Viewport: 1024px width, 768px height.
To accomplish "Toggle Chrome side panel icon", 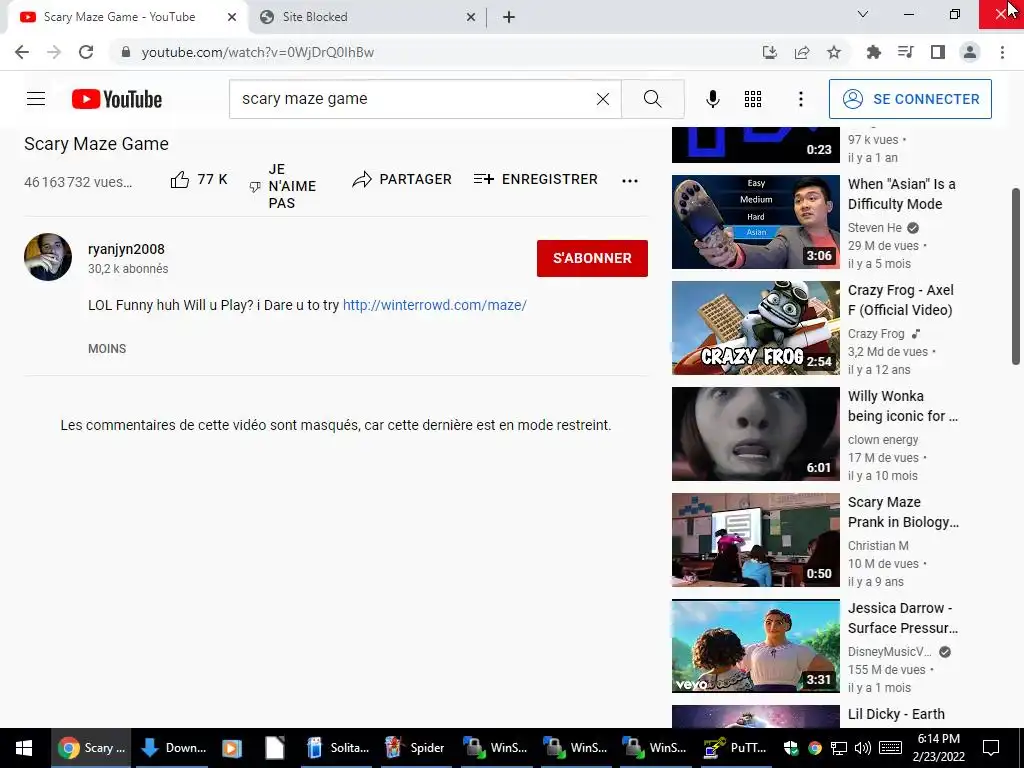I will coord(938,52).
